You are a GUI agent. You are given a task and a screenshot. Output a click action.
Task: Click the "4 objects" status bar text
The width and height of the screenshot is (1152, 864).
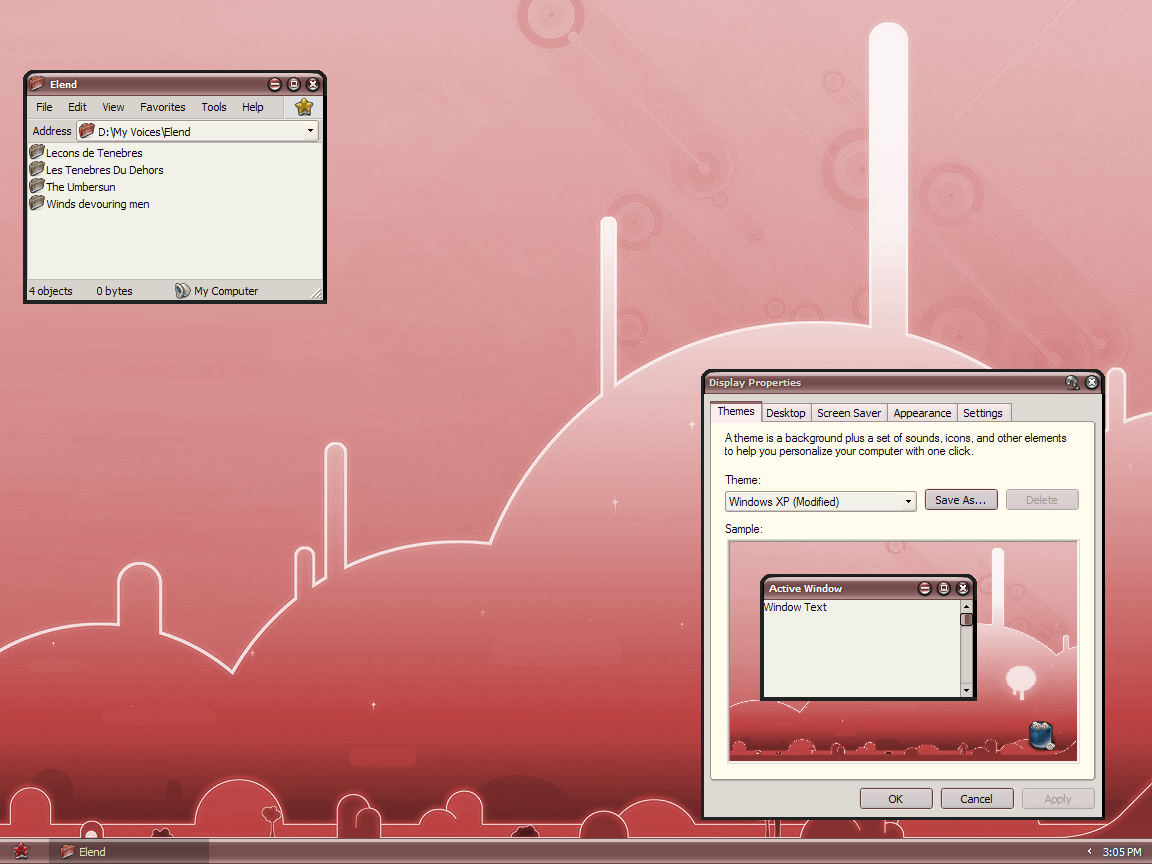coord(51,291)
